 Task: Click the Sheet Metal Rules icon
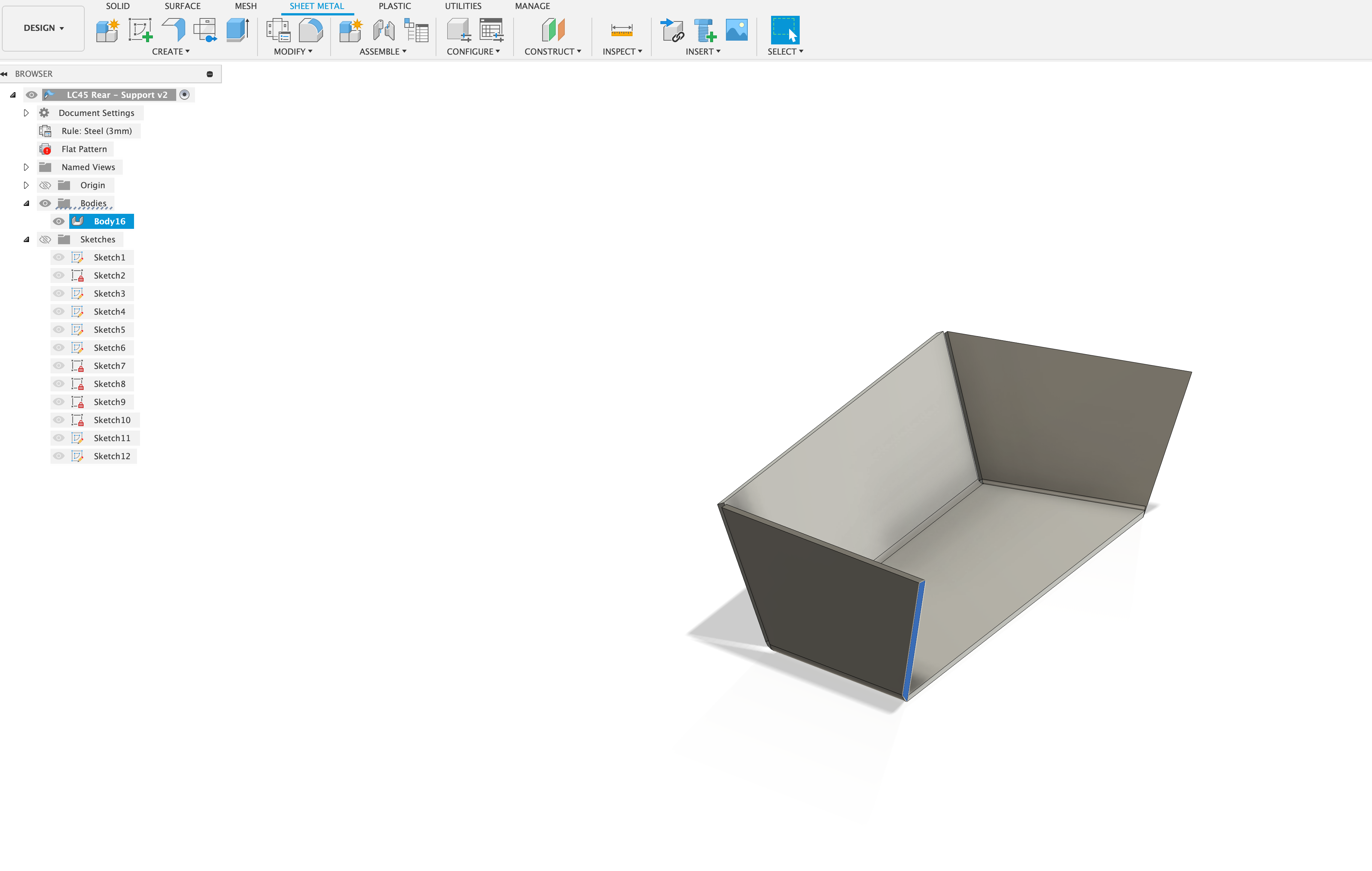click(x=279, y=30)
